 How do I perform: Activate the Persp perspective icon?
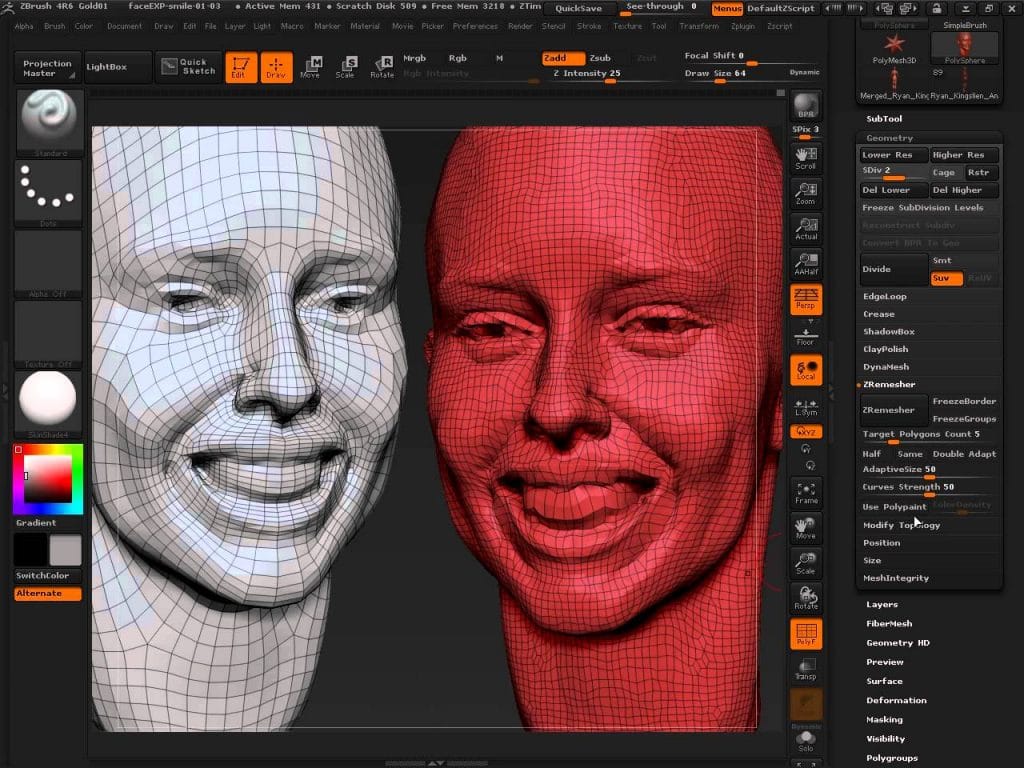tap(806, 298)
